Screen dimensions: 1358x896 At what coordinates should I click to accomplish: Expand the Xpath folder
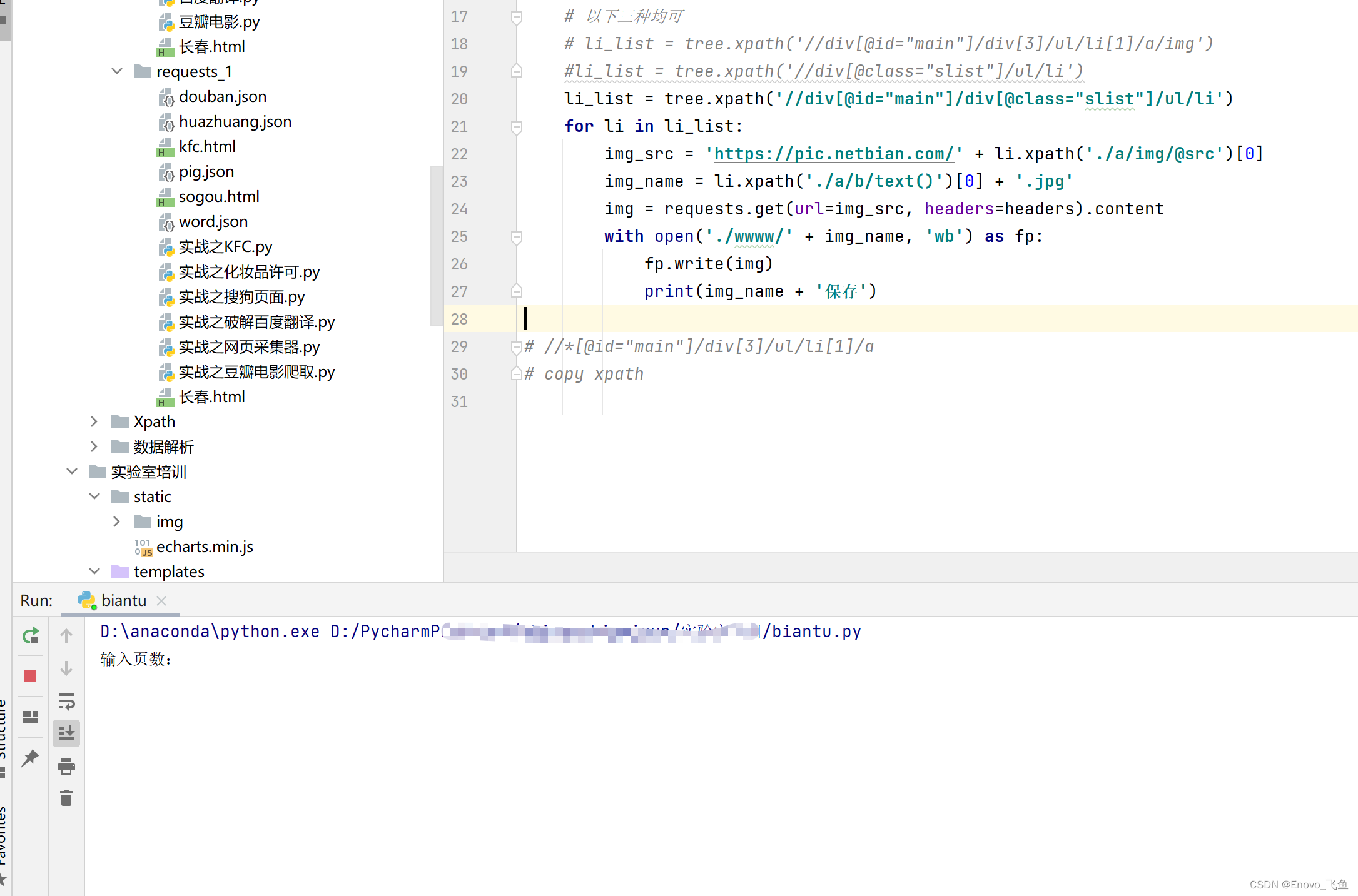click(x=94, y=421)
